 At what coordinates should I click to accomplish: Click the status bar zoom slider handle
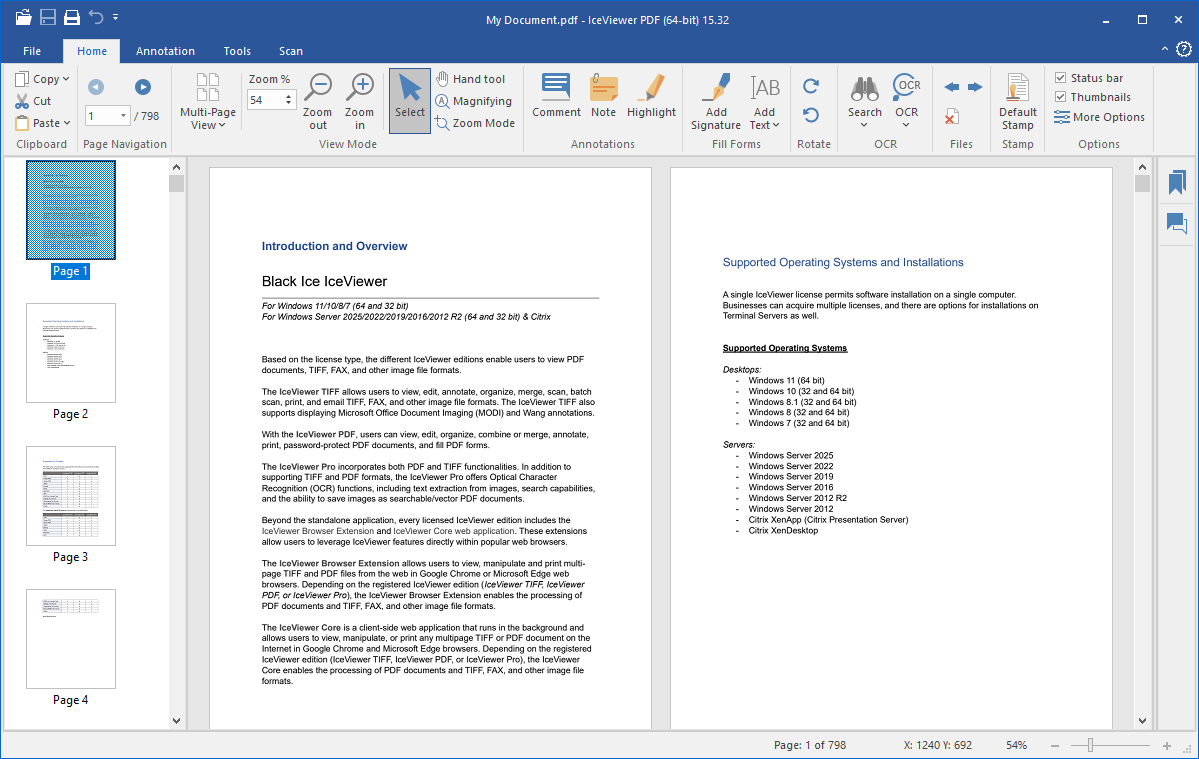[x=1090, y=745]
